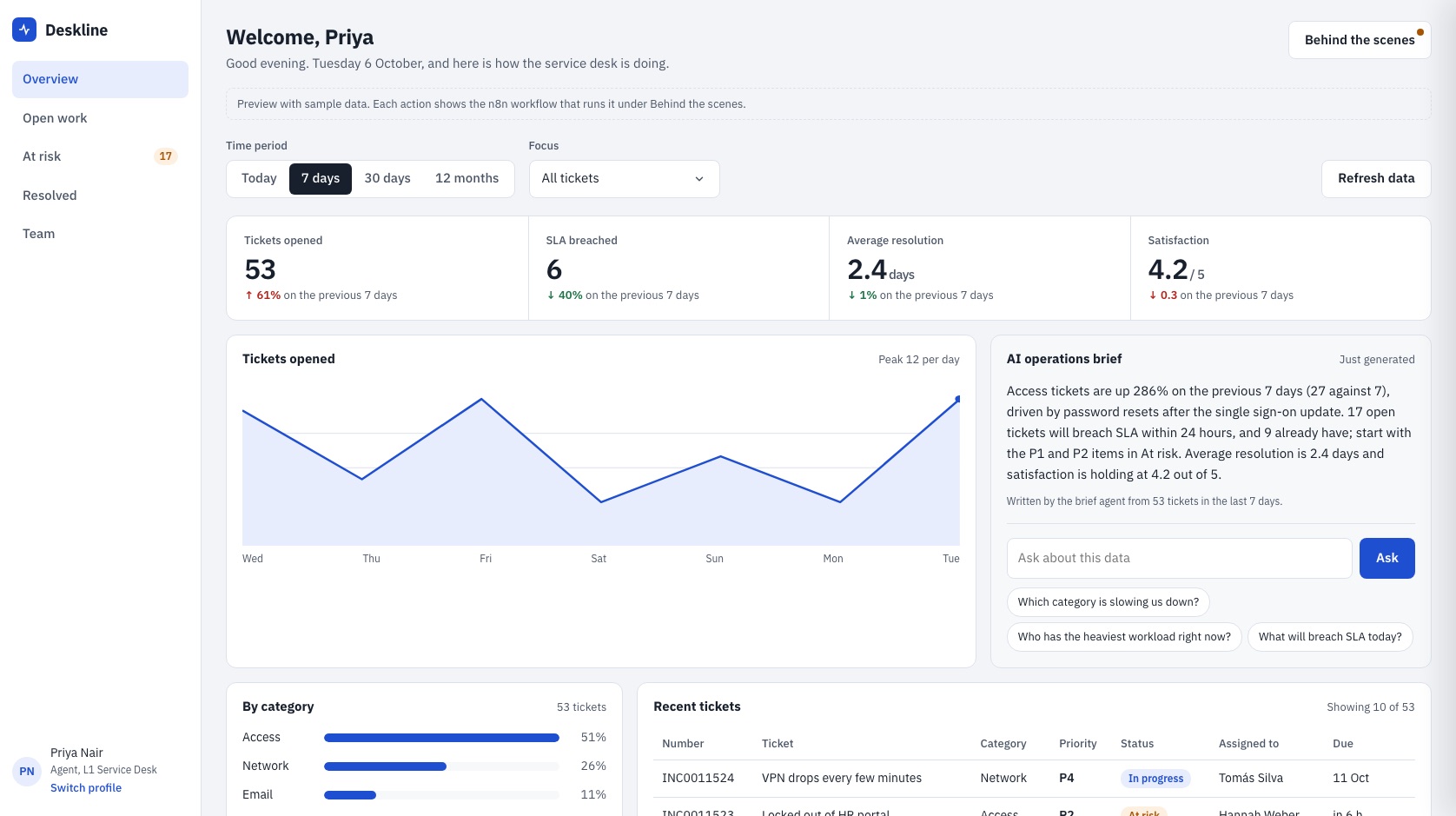This screenshot has height=816, width=1456.
Task: Click the Priority column header
Action: pos(1078,744)
